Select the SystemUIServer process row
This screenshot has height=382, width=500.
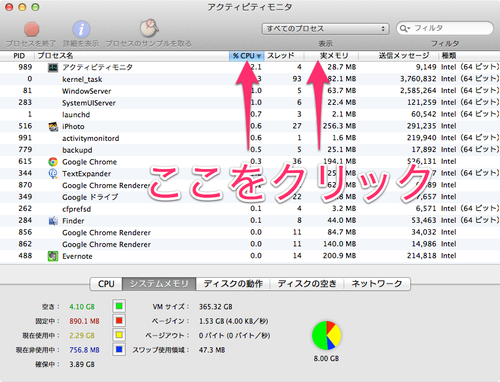(x=250, y=103)
